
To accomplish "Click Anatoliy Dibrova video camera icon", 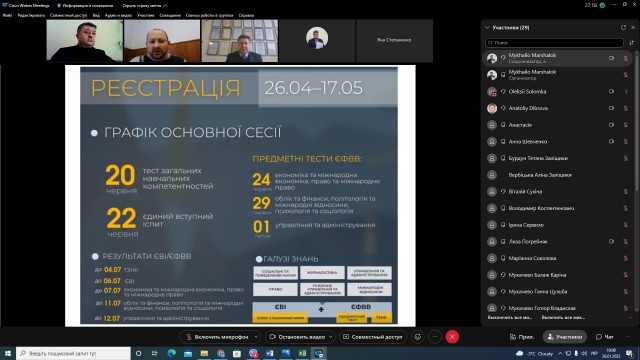I will tap(611, 108).
